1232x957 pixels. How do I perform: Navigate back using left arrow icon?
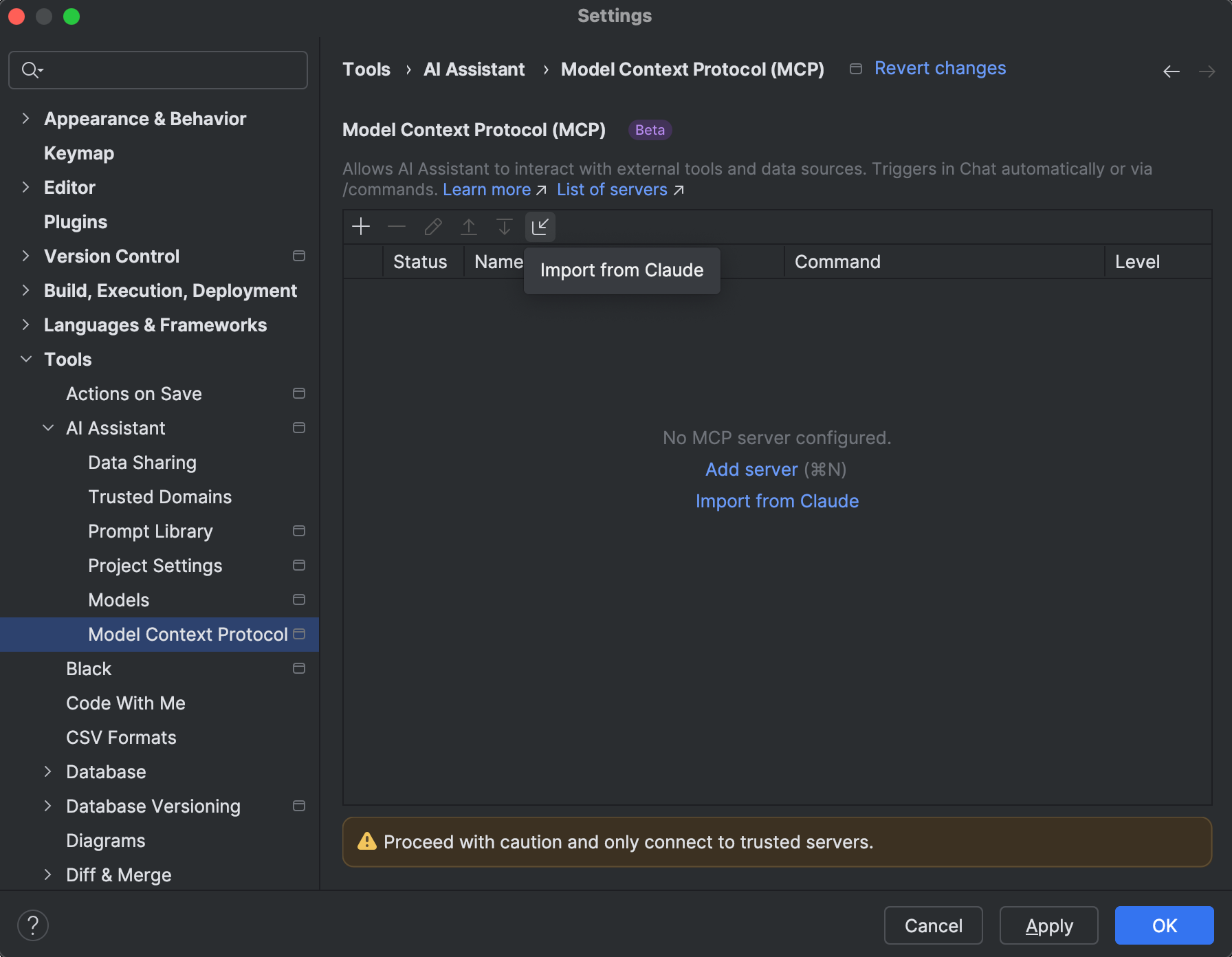1171,71
